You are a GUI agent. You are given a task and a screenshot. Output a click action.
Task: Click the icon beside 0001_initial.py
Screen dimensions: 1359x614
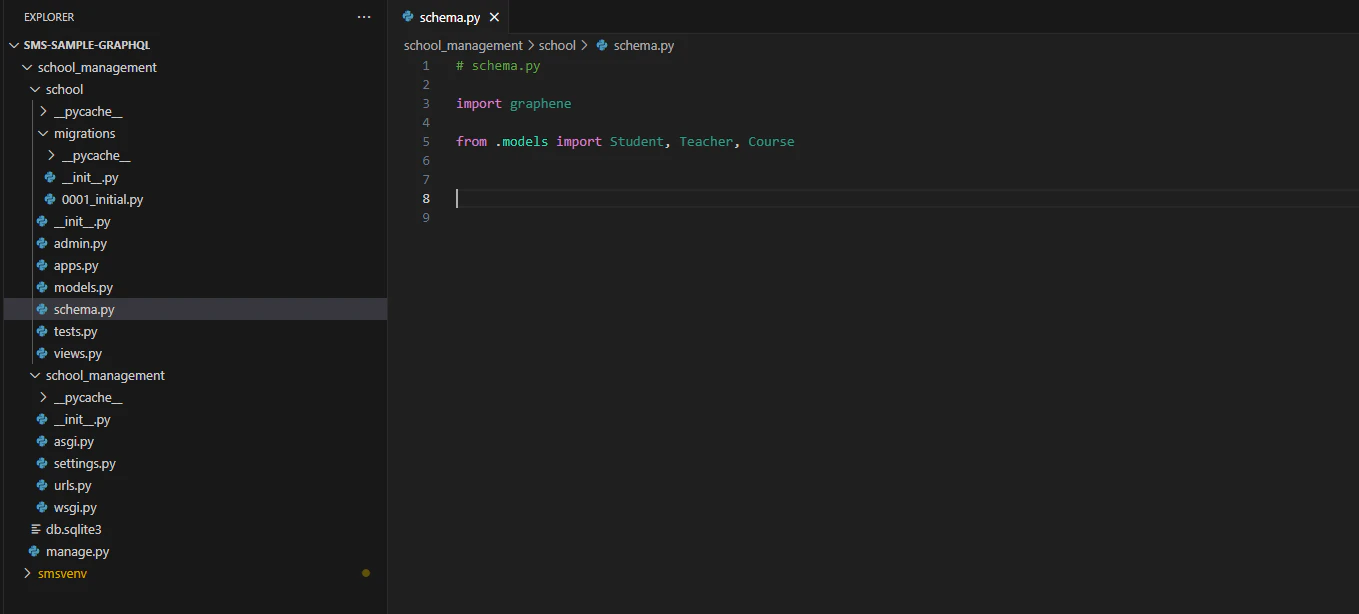(x=50, y=199)
